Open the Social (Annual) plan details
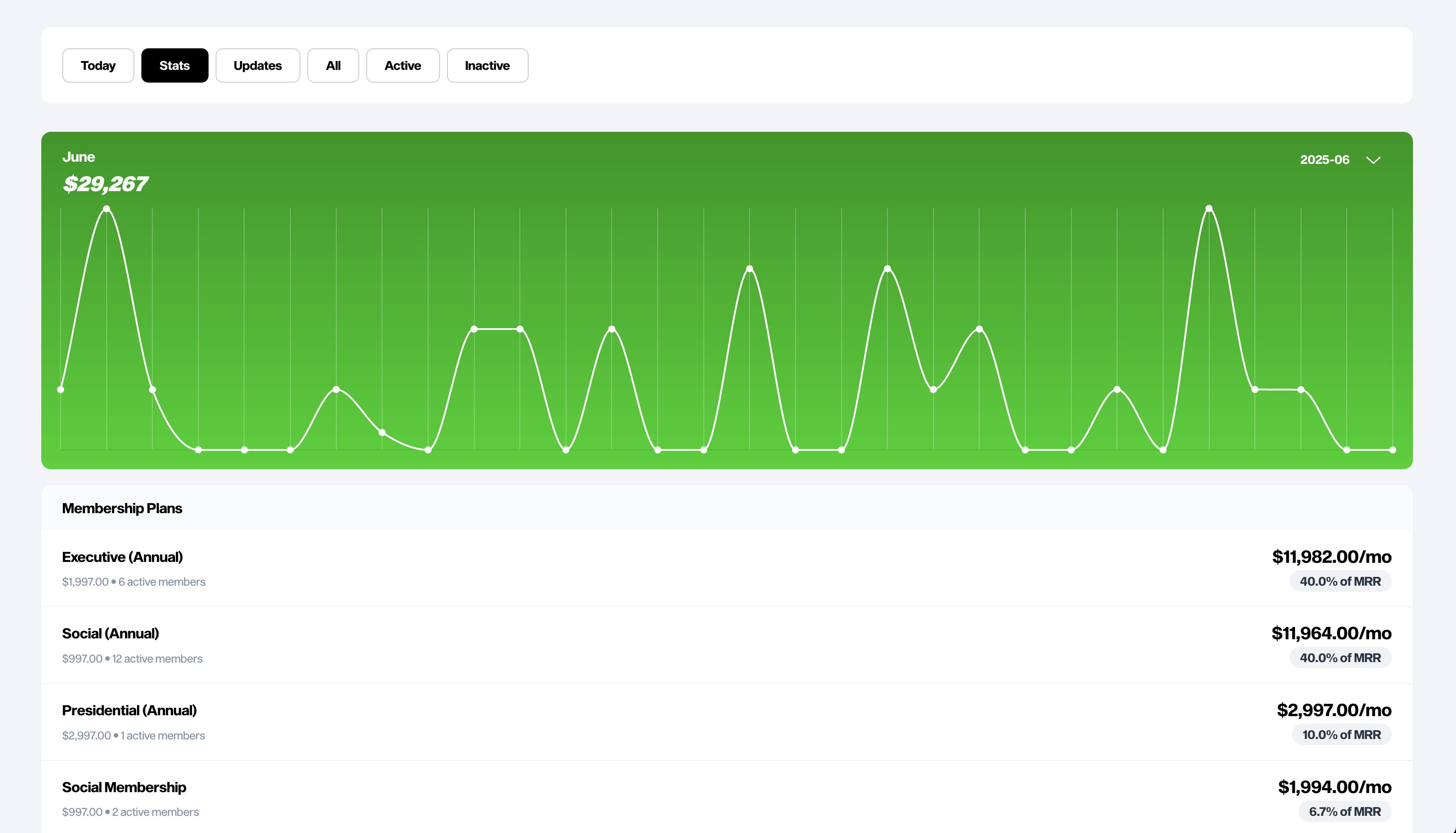This screenshot has height=833, width=1456. point(110,634)
